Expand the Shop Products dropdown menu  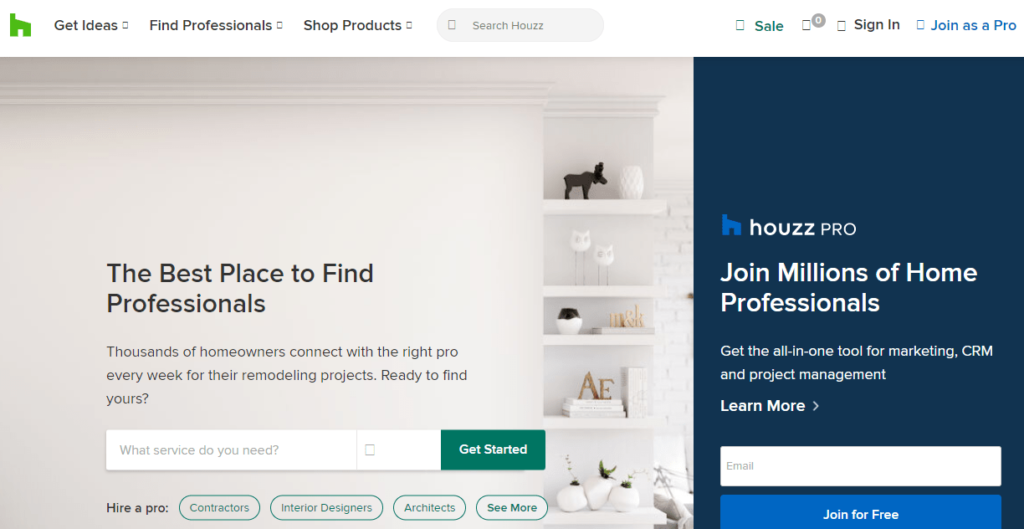pos(358,25)
